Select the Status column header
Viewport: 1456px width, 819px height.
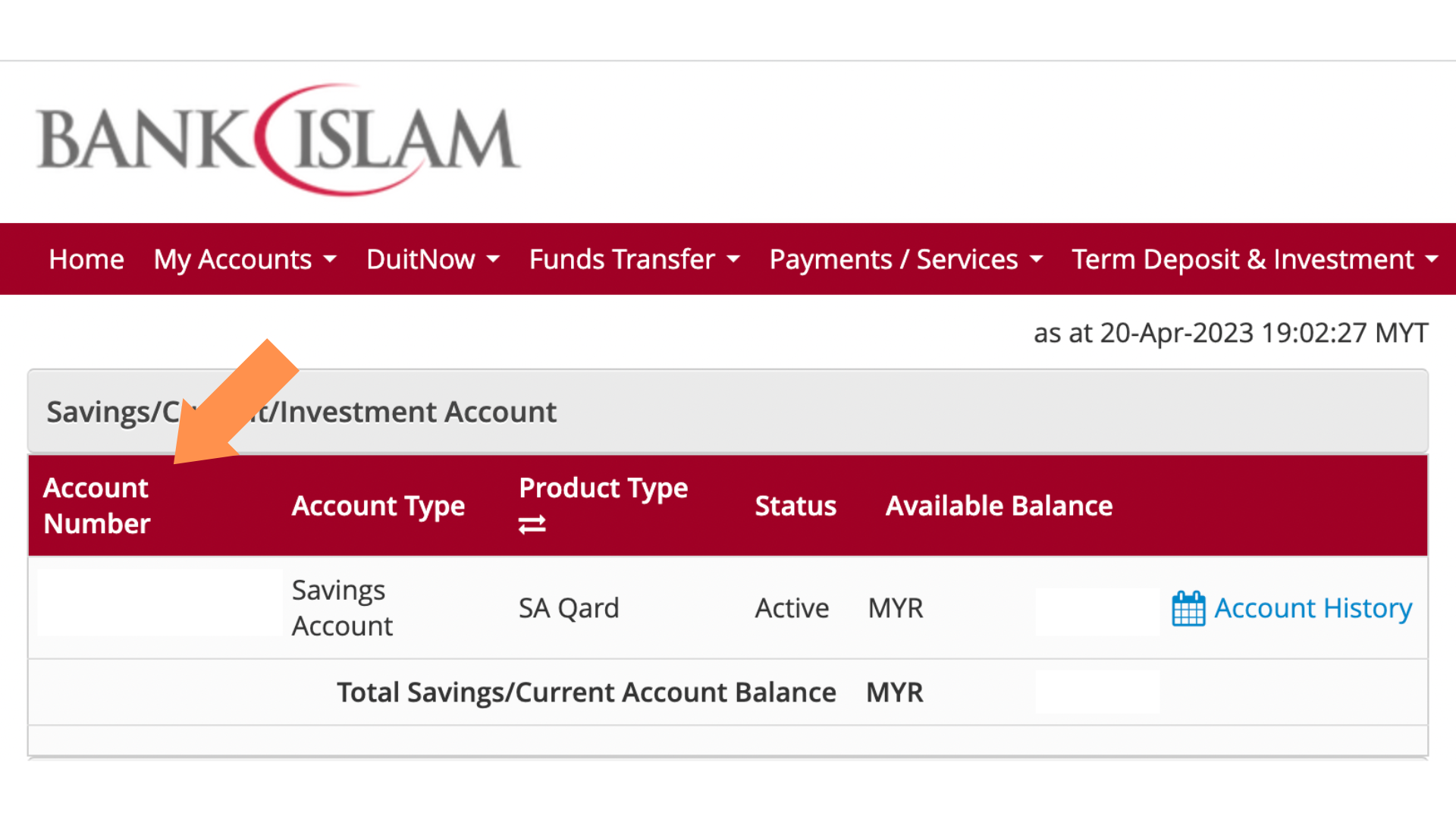(795, 505)
